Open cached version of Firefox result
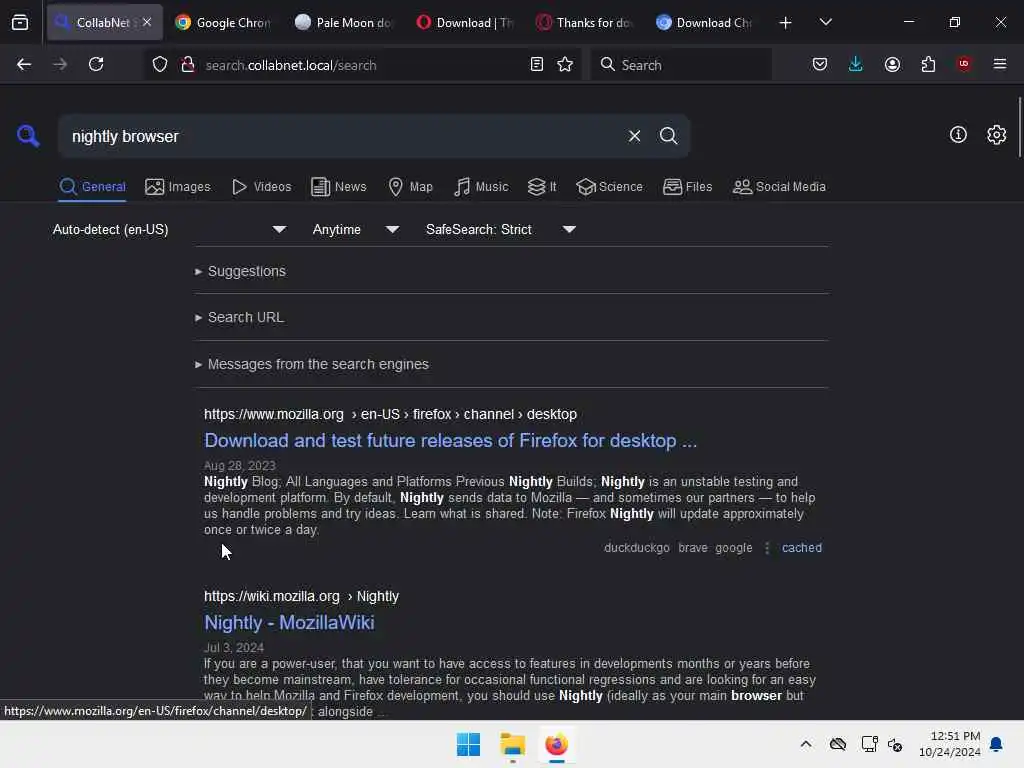 click(802, 548)
